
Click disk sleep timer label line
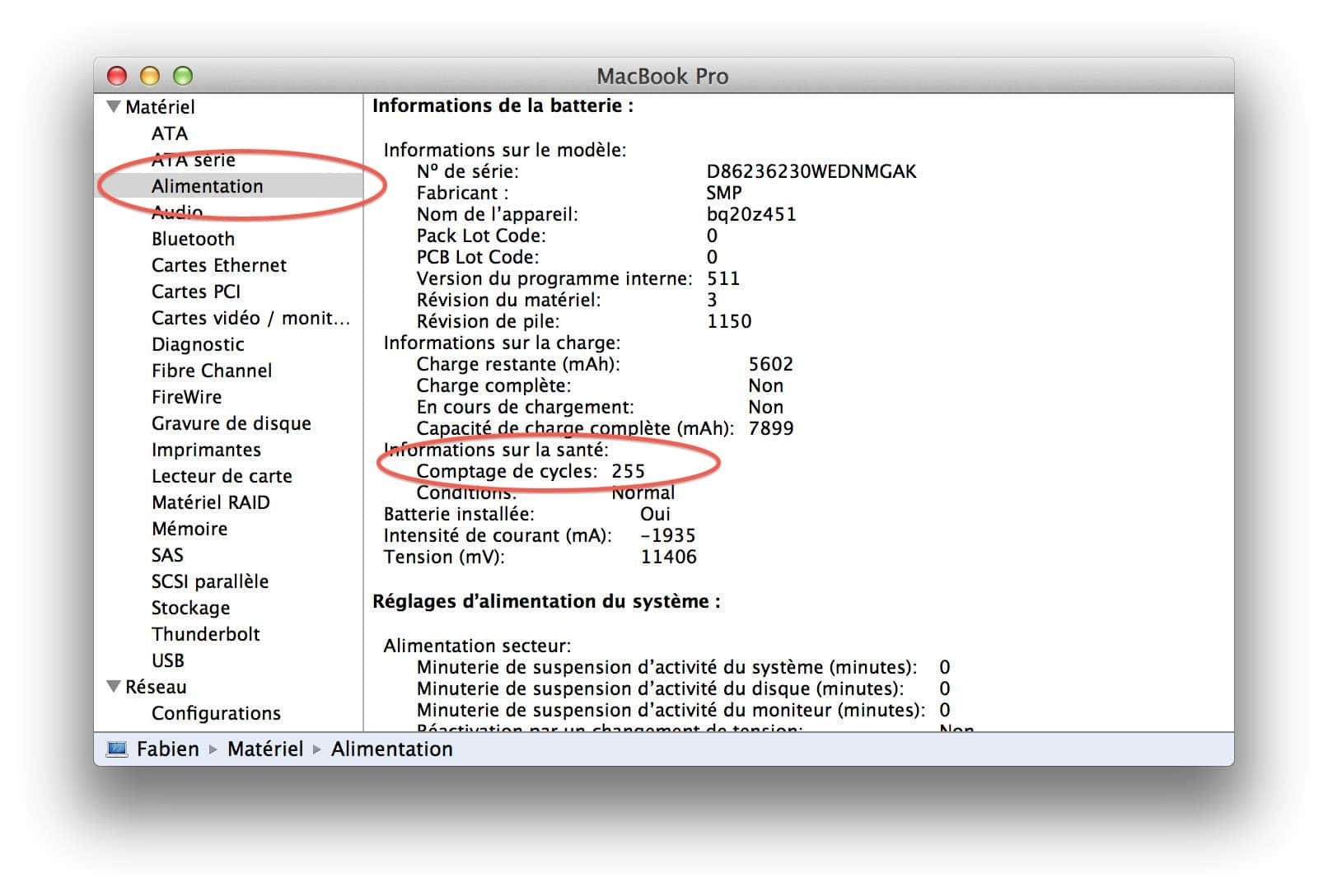click(x=660, y=688)
